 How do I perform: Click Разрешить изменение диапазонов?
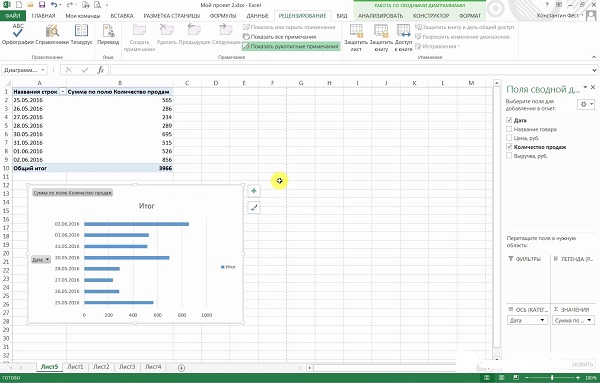coord(463,37)
